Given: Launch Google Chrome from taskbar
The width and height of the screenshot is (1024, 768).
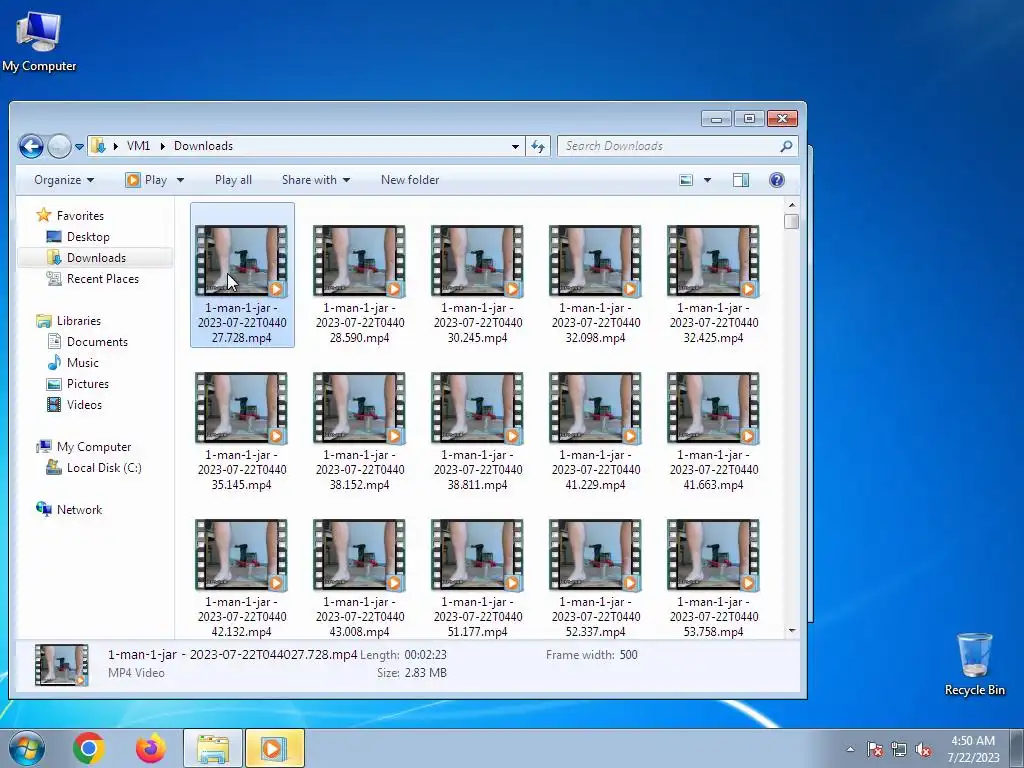Looking at the screenshot, I should coord(89,748).
